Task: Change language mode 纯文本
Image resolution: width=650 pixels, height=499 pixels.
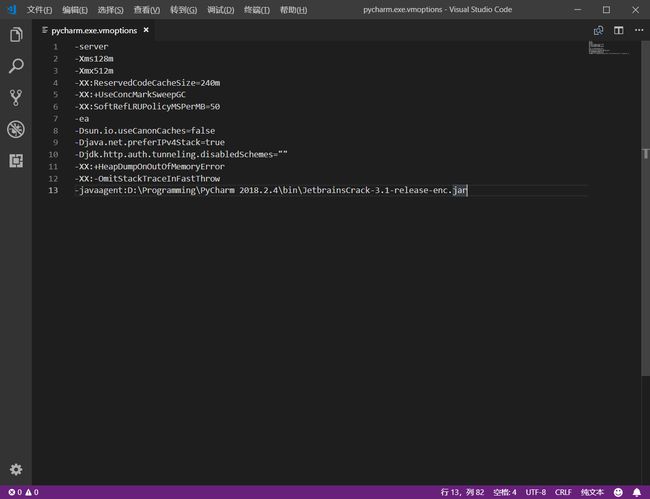Action: tap(592, 492)
